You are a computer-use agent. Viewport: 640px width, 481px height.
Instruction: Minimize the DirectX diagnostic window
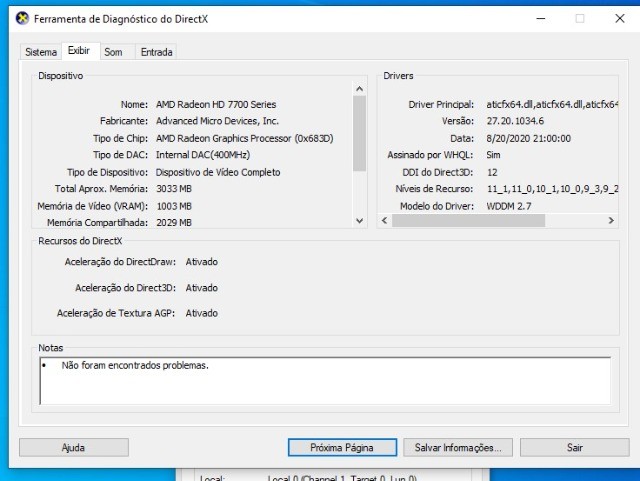tap(541, 19)
